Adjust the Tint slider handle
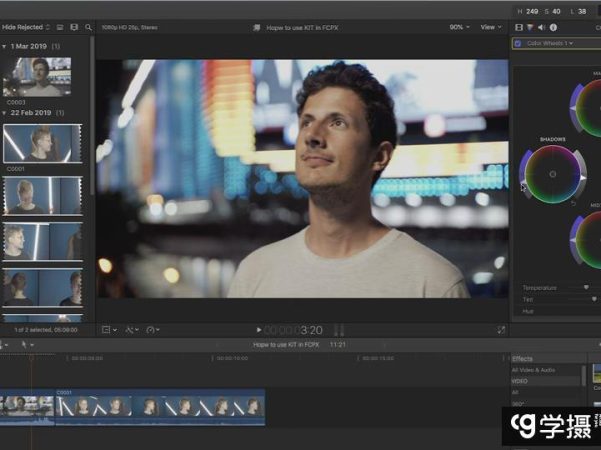 594,299
